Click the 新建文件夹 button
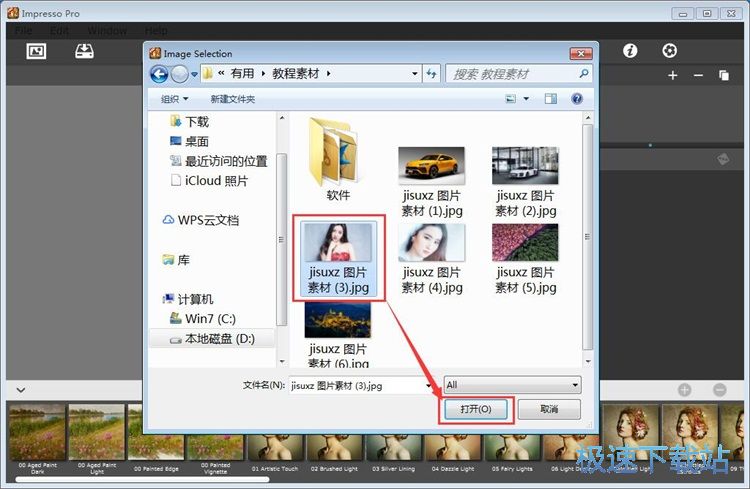 [x=232, y=99]
